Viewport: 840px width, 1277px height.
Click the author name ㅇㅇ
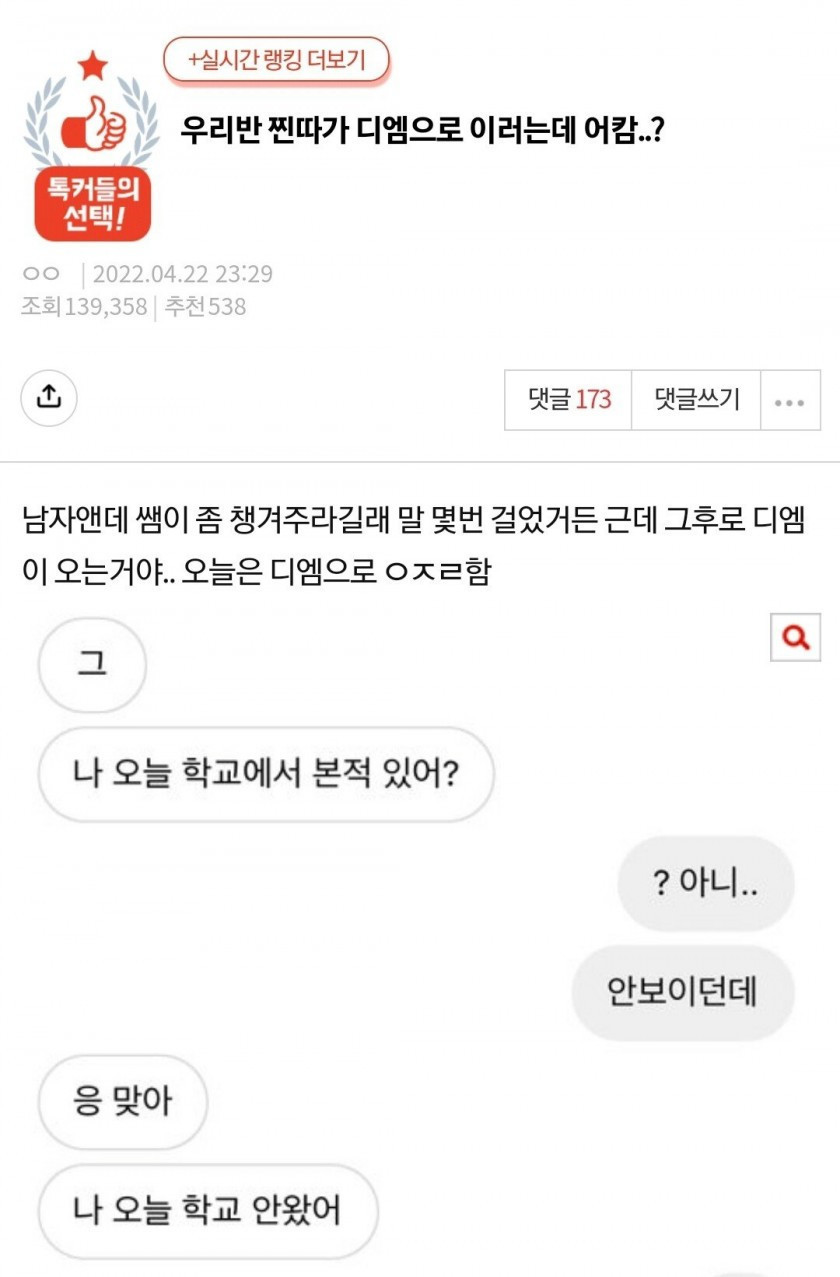tap(41, 274)
